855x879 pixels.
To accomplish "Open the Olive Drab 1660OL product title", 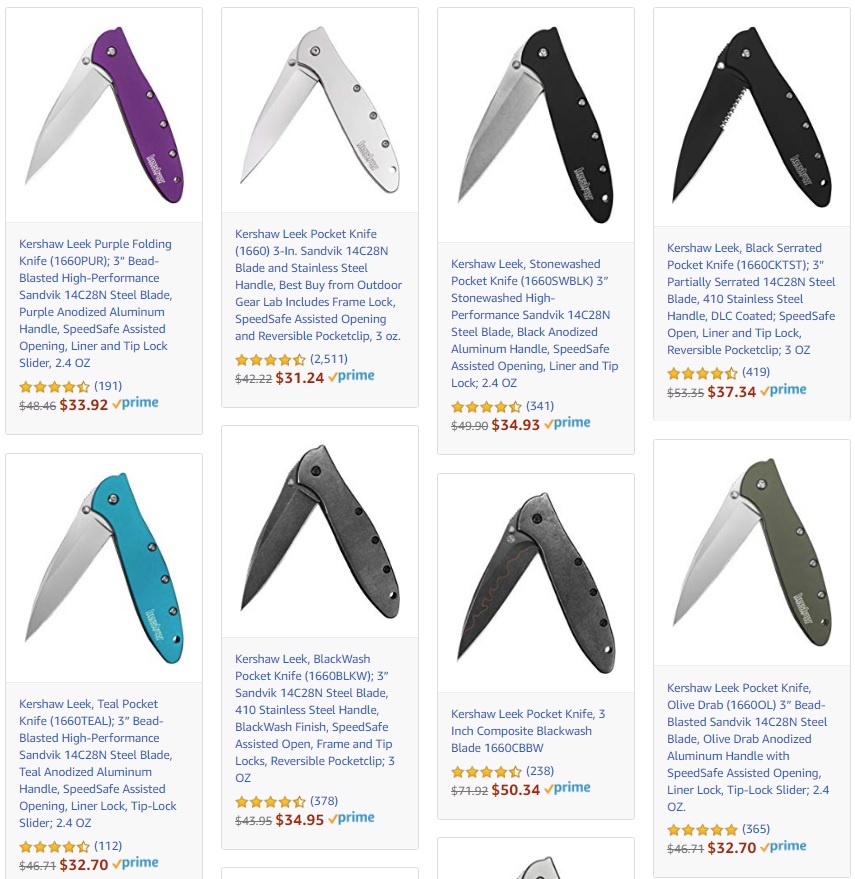I will 747,747.
